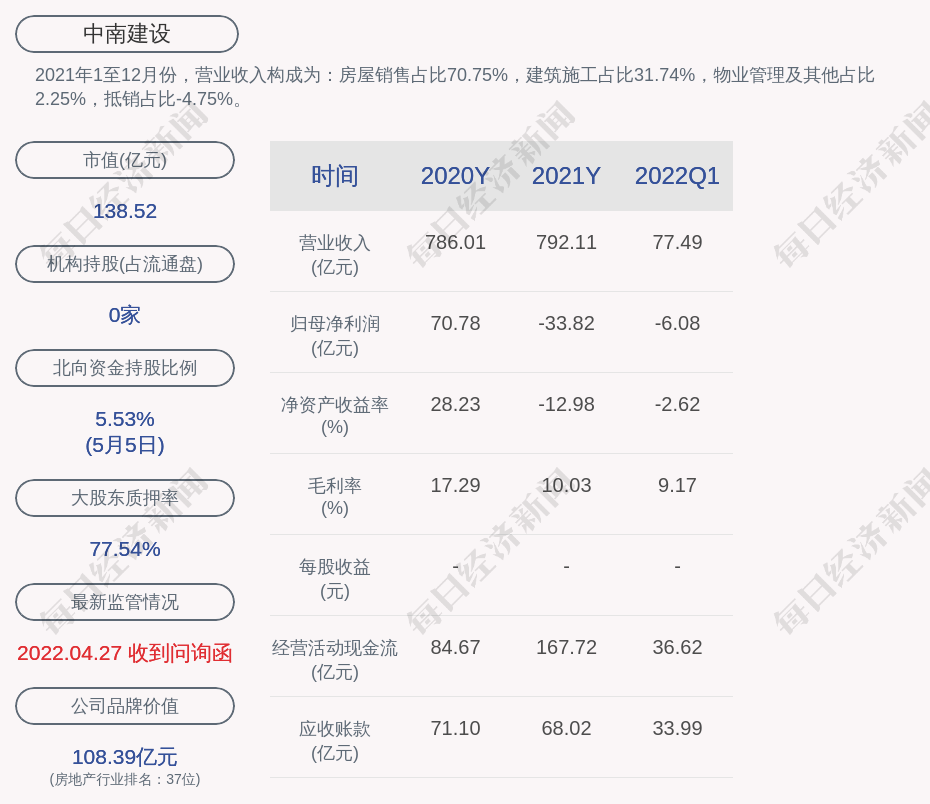The image size is (930, 804).
Task: Click the 机构持股(占流通盘) label pill
Action: [125, 264]
